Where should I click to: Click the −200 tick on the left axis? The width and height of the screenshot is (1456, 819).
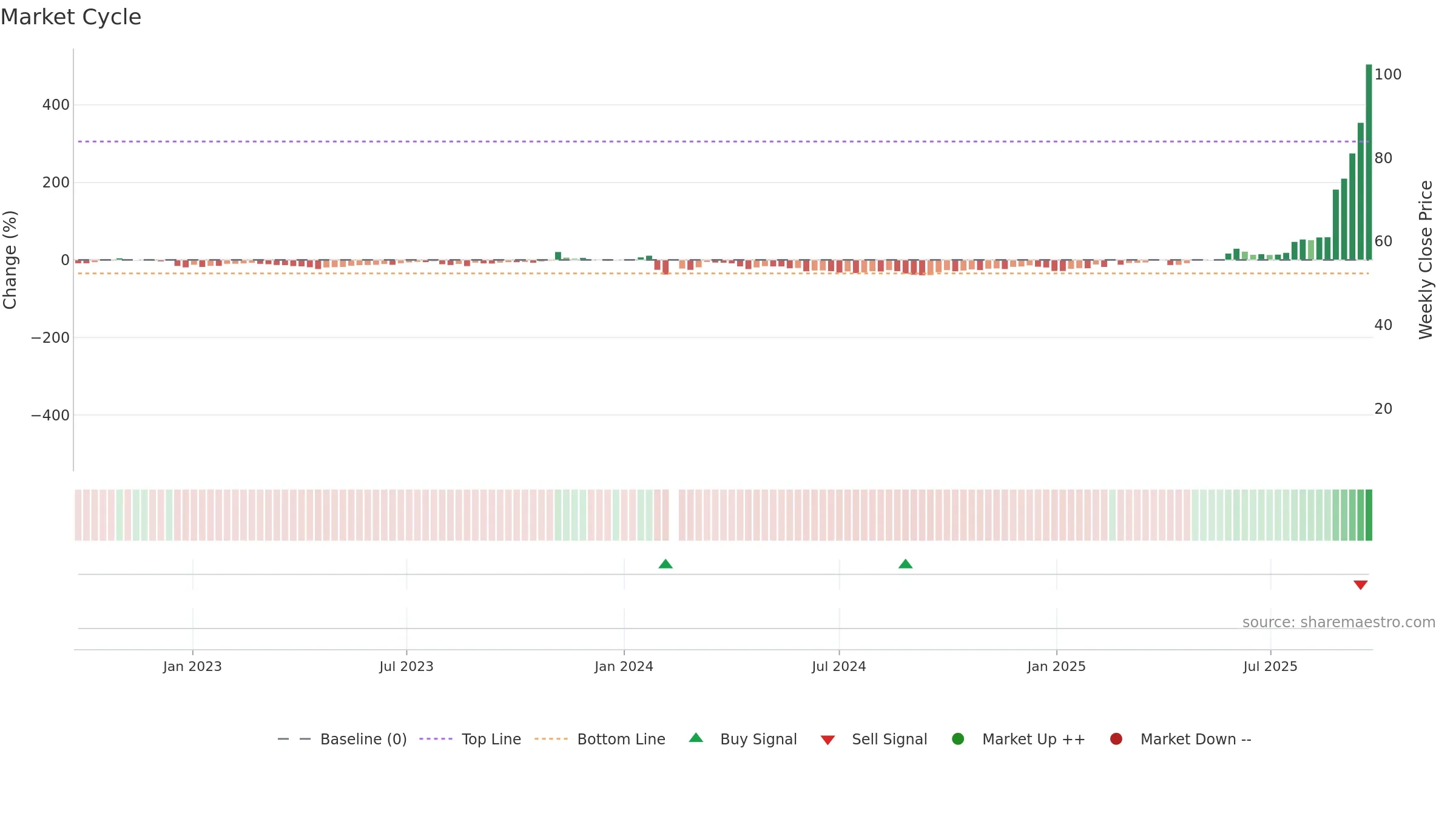[x=50, y=338]
